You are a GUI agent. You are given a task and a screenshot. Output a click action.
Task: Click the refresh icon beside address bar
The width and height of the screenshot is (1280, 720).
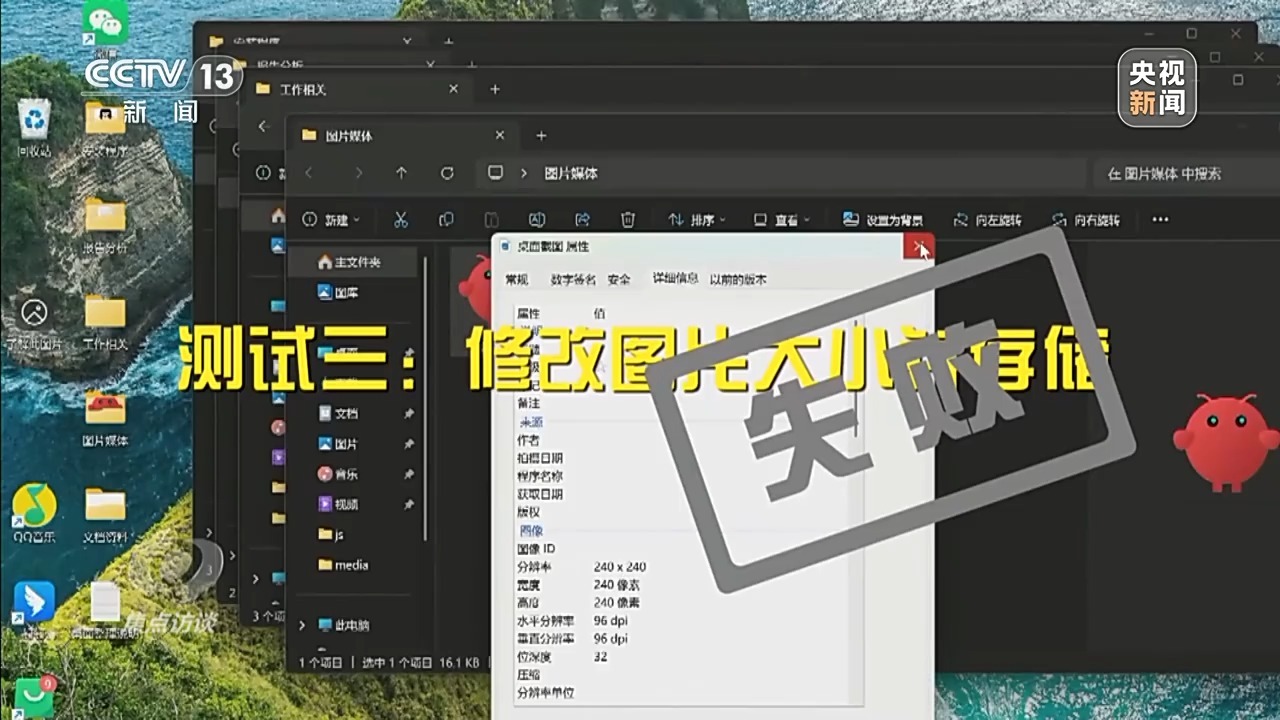[x=447, y=173]
